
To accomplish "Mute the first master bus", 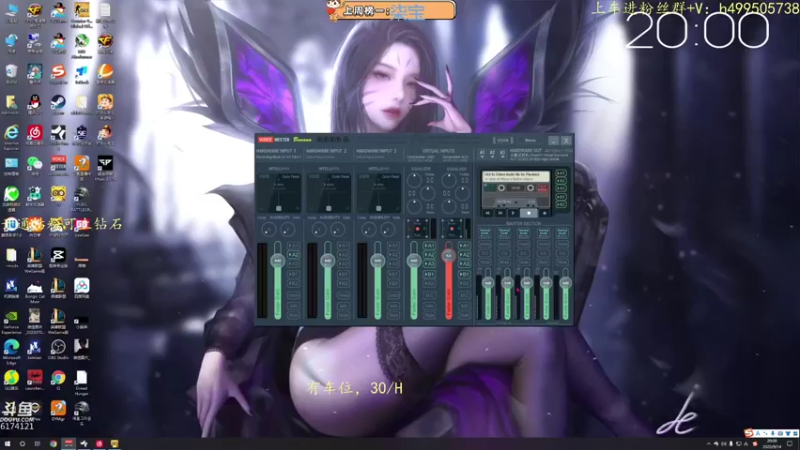I will tap(485, 262).
